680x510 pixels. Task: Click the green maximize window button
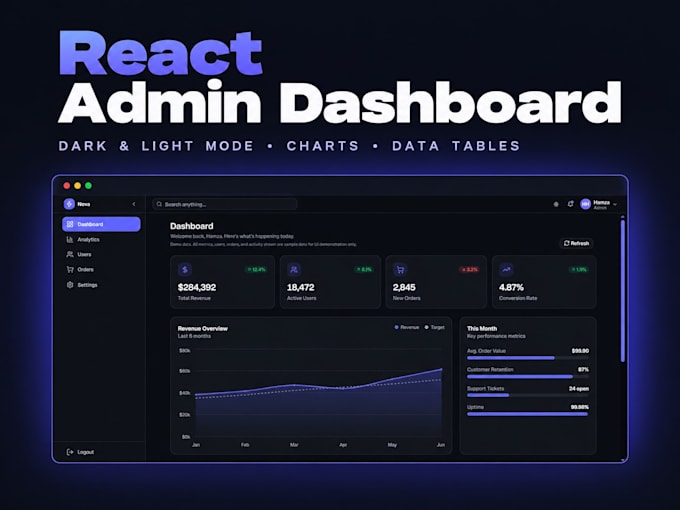(x=88, y=186)
